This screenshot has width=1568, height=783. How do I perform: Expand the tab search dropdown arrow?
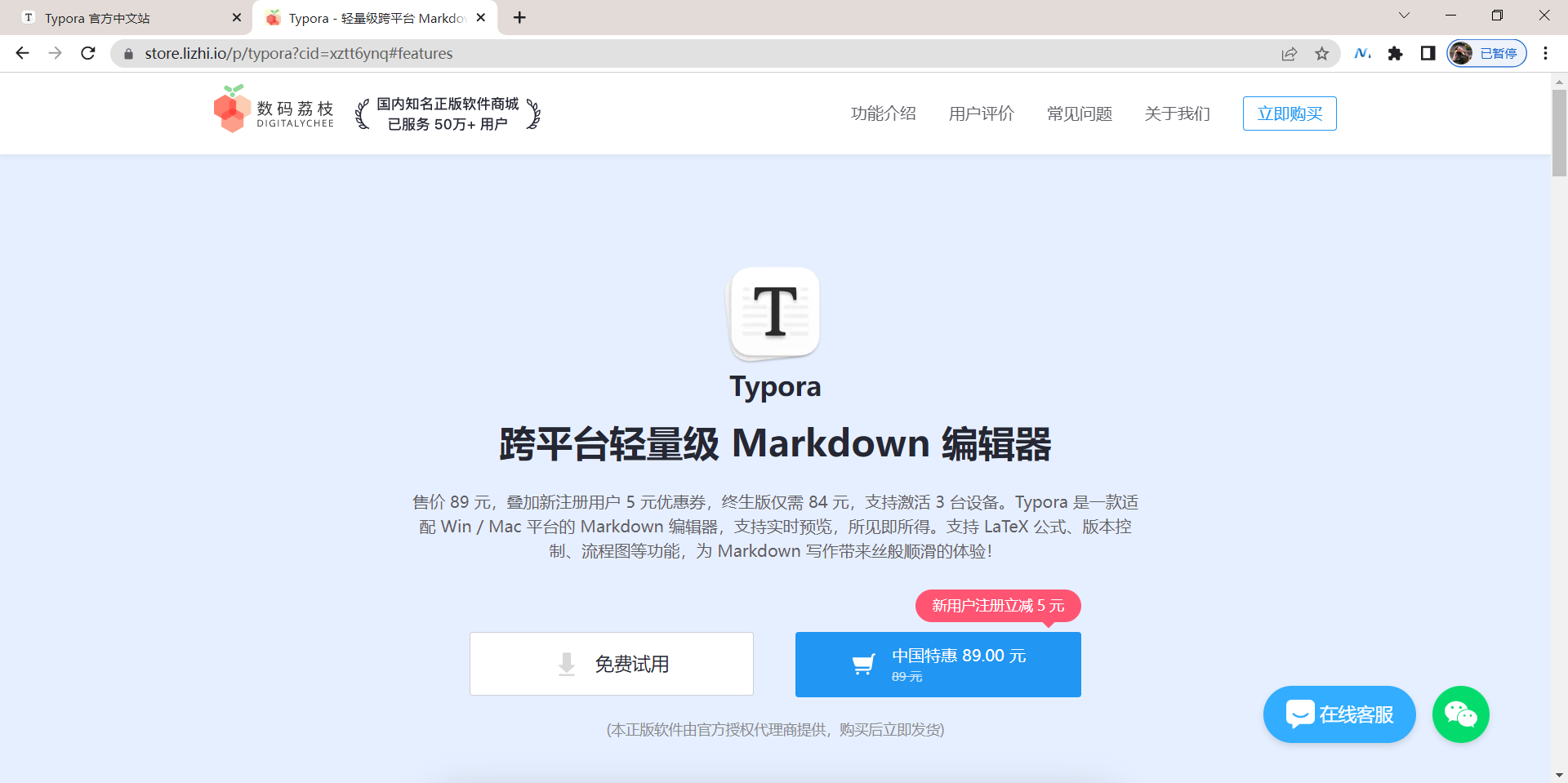click(1404, 16)
